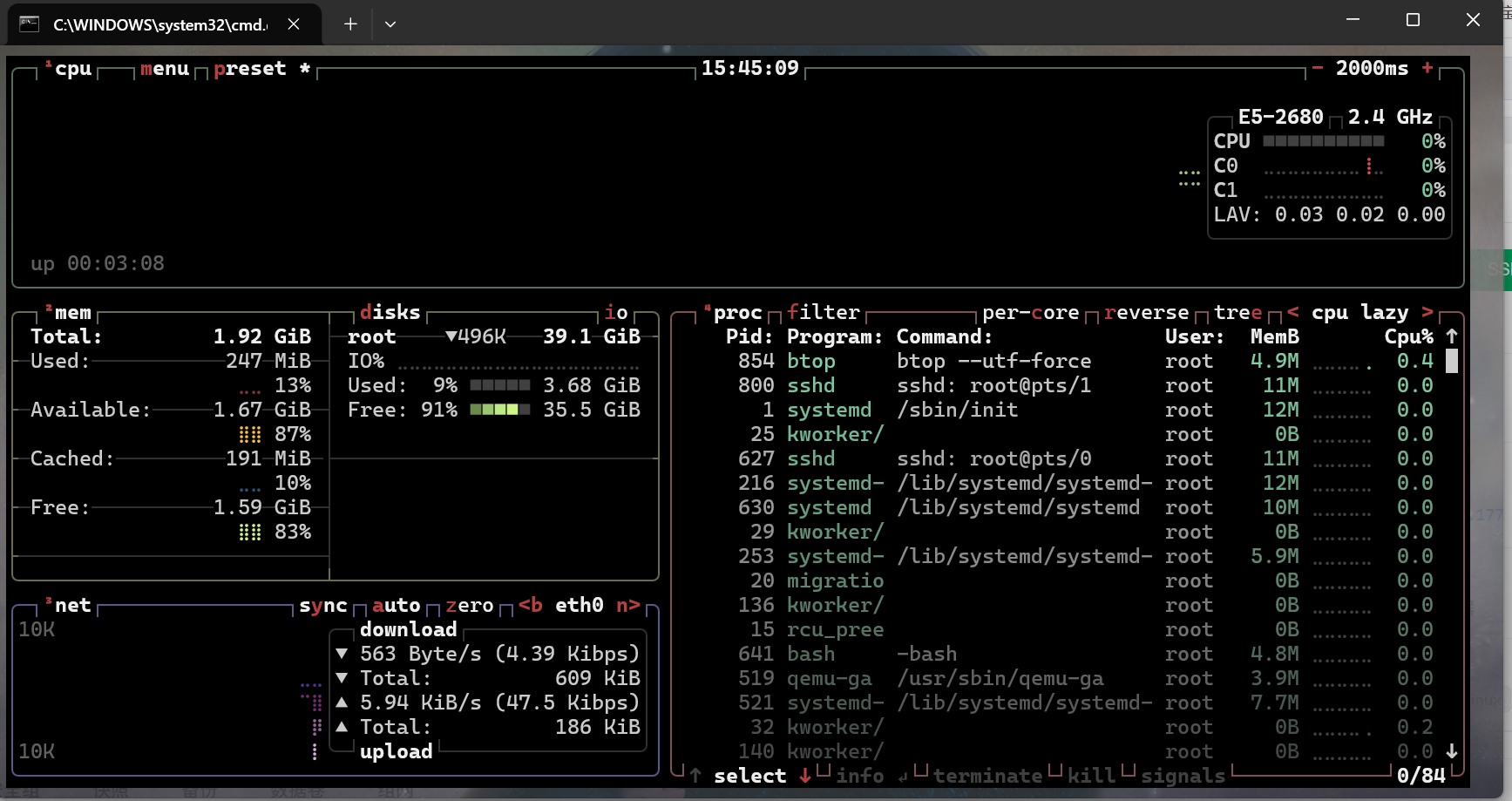Click select up arrow in proc footer
Viewport: 1512px width, 801px height.
pos(695,776)
